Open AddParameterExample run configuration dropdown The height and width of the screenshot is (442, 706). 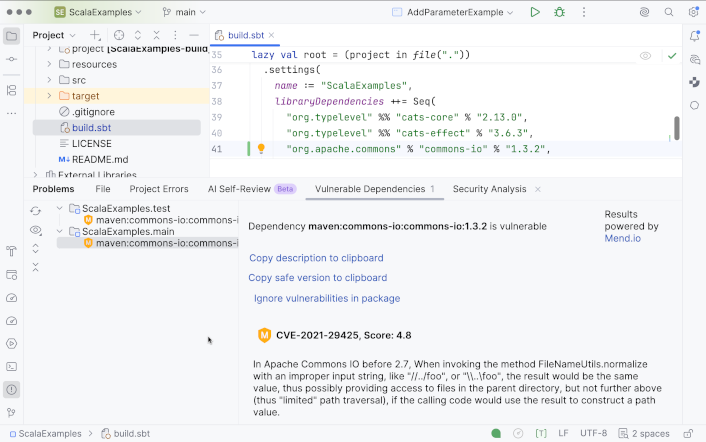(453, 12)
